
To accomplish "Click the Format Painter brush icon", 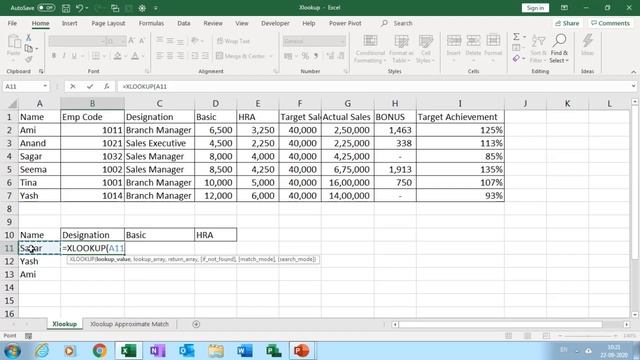I will pyautogui.click(x=29, y=60).
